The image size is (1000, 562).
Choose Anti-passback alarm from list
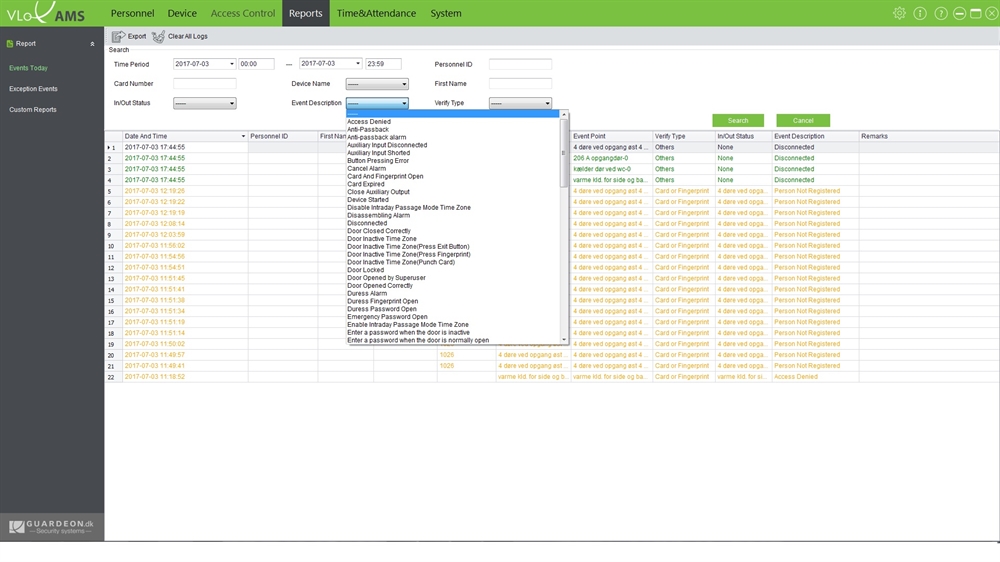click(x=376, y=137)
